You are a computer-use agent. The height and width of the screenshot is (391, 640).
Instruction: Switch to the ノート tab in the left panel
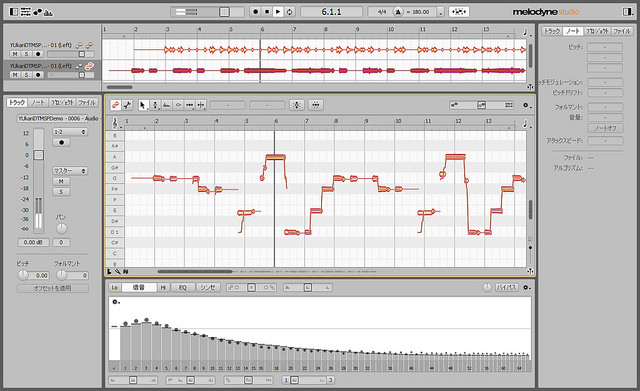(38, 102)
